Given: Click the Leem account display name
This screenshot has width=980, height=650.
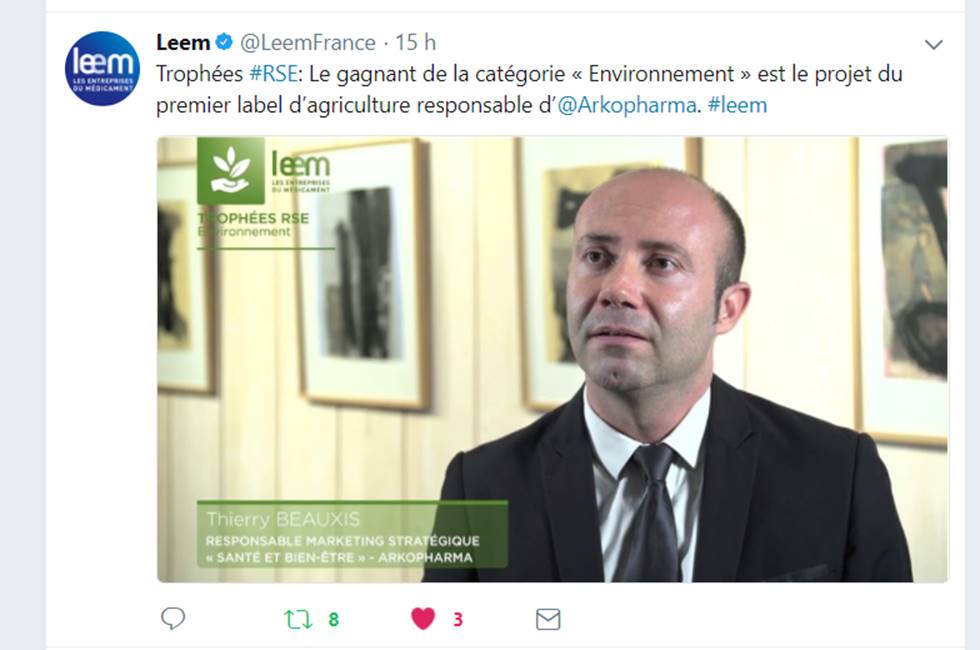Looking at the screenshot, I should [x=183, y=42].
